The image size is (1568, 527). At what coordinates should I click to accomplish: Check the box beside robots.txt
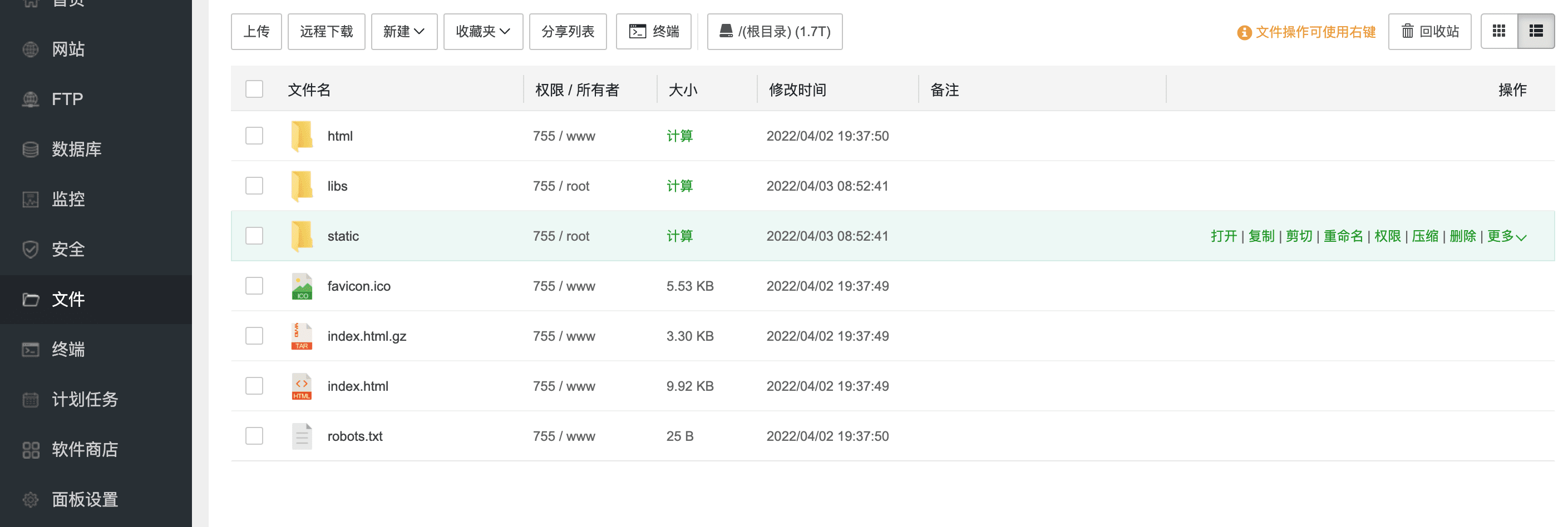pyautogui.click(x=254, y=436)
